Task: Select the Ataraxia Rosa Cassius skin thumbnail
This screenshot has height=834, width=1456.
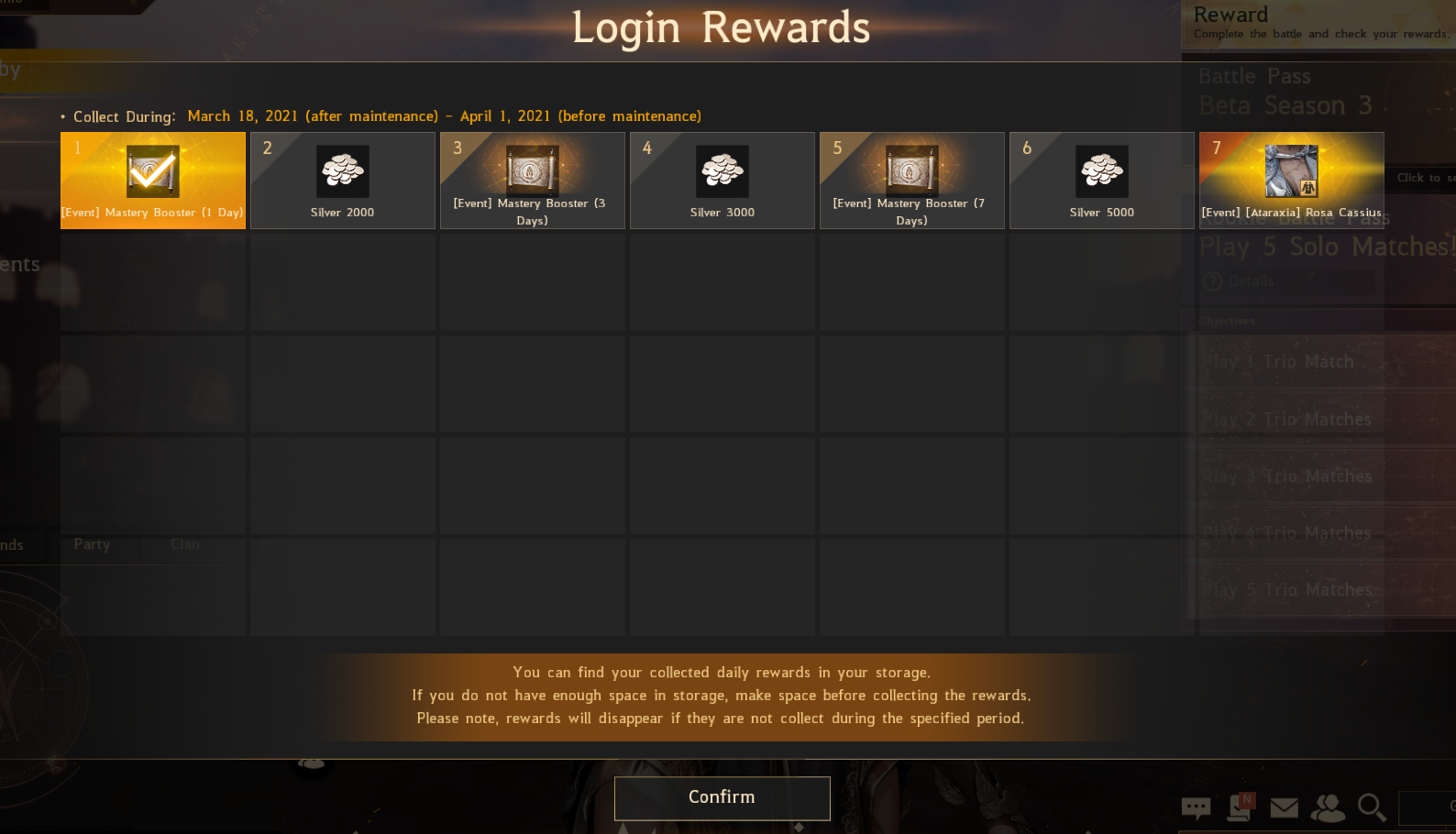Action: (x=1291, y=171)
